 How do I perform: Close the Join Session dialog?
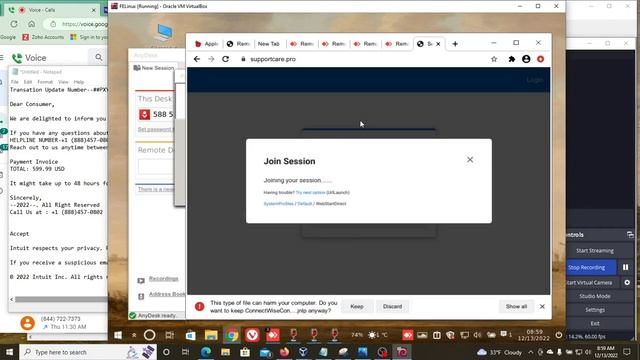click(470, 160)
